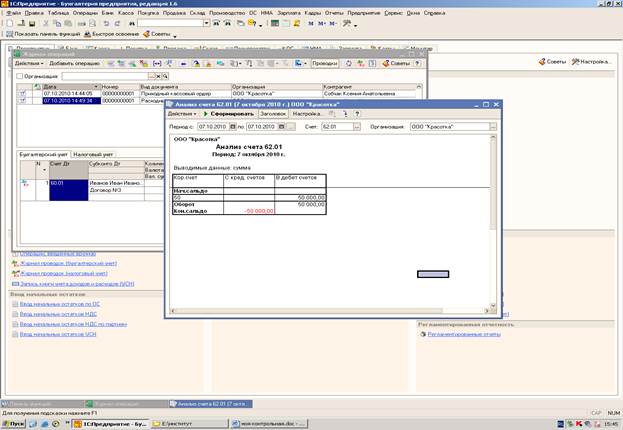This screenshot has height=430, width=623.
Task: Open the Word document taskbar button
Action: click(269, 424)
